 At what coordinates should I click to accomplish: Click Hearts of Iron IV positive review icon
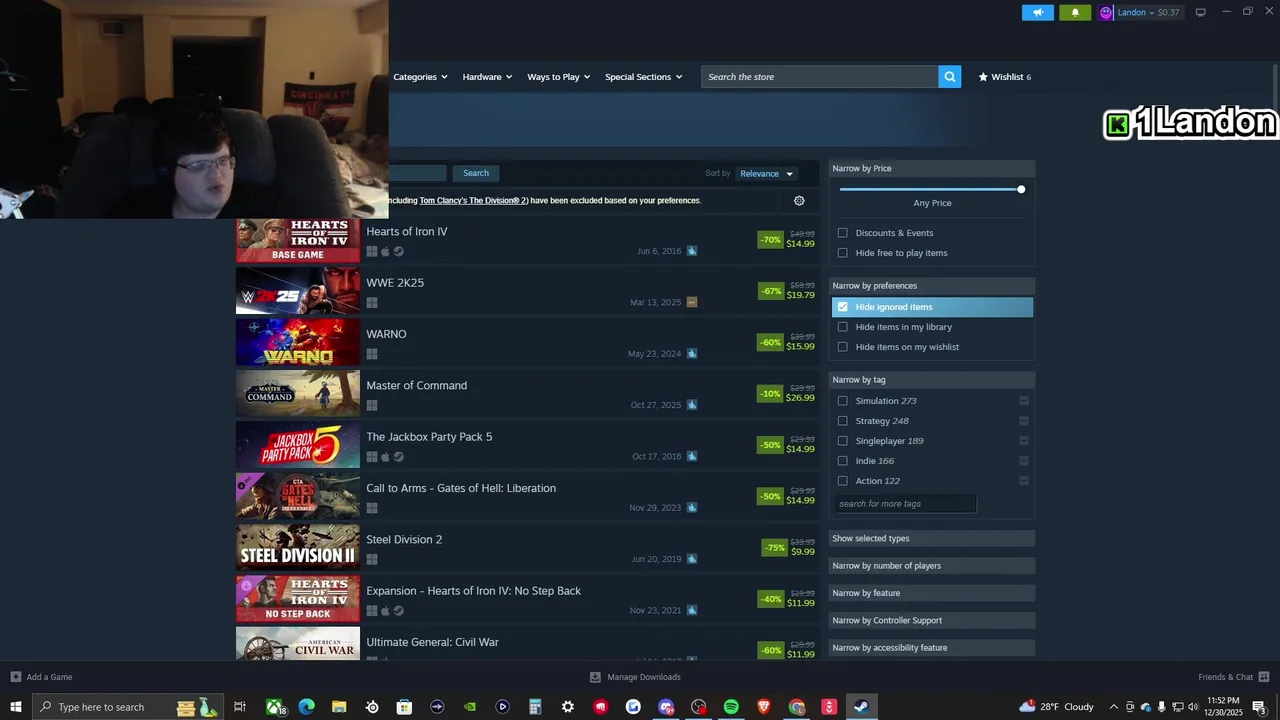pos(691,251)
